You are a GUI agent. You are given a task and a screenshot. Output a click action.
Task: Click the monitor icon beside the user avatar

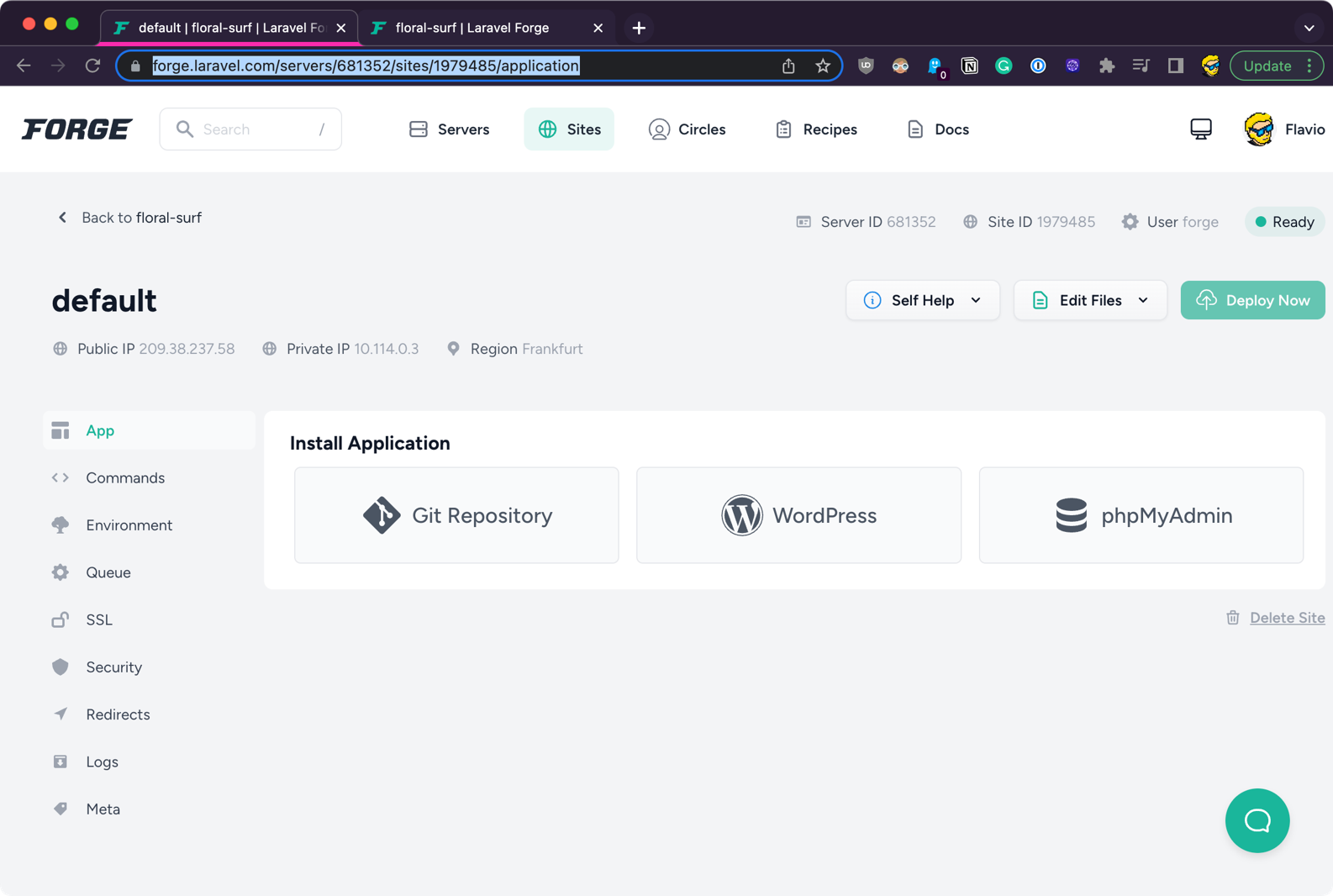[1200, 129]
